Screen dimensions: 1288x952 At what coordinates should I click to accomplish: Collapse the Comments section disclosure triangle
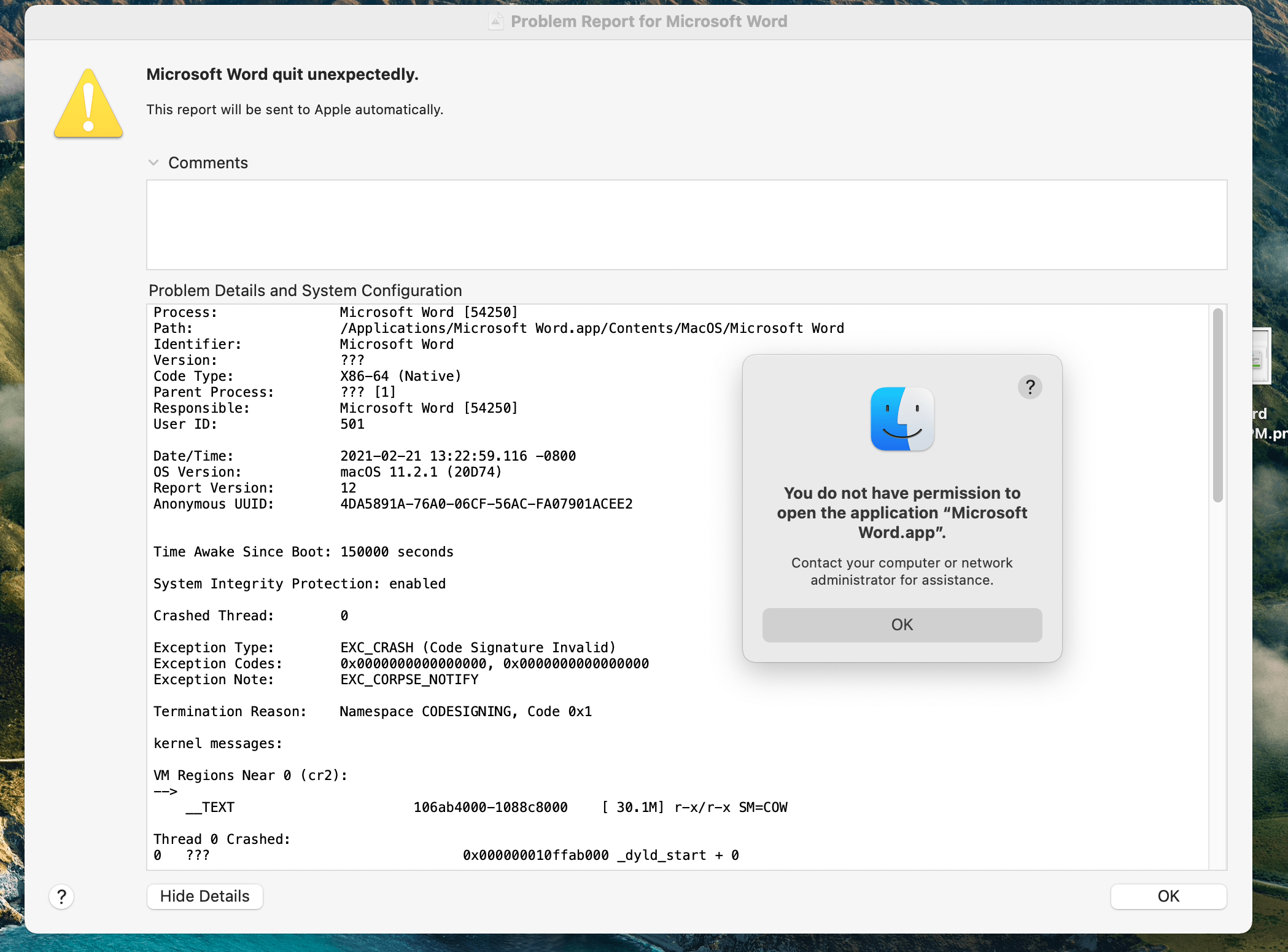153,162
